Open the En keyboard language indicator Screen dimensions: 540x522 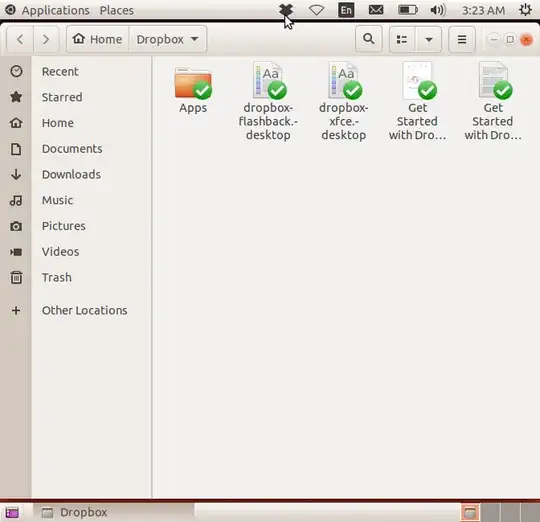pyautogui.click(x=346, y=10)
